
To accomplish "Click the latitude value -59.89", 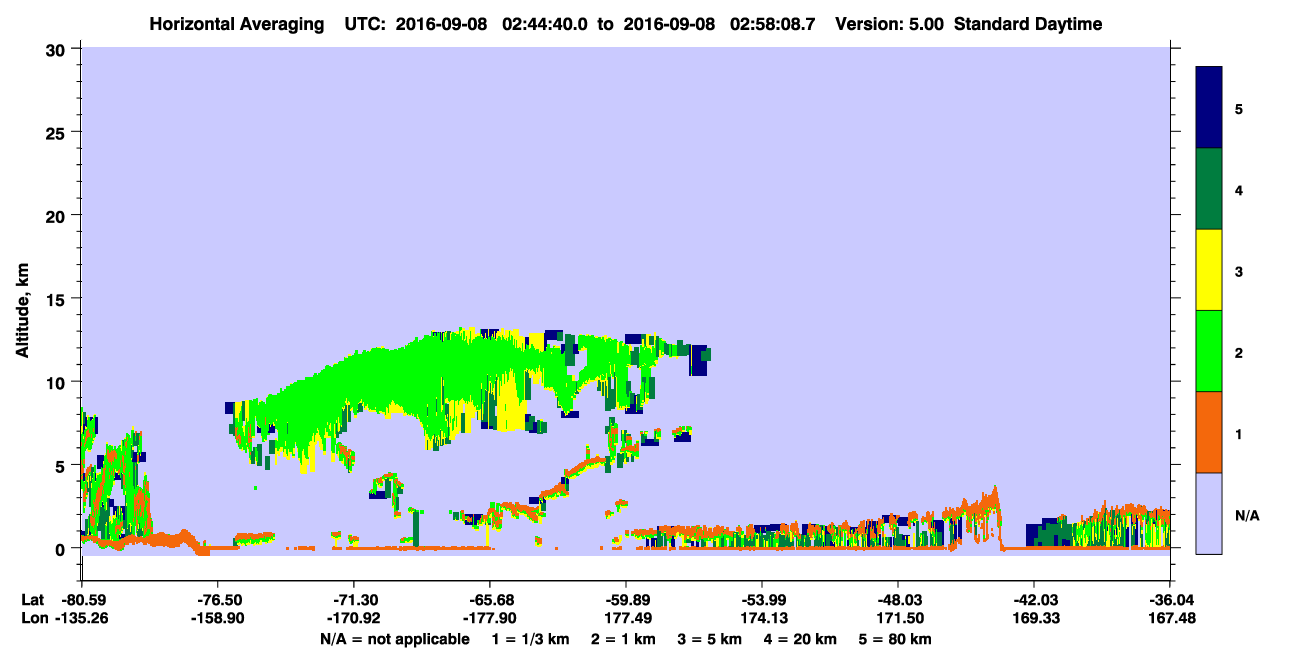I will pos(626,600).
